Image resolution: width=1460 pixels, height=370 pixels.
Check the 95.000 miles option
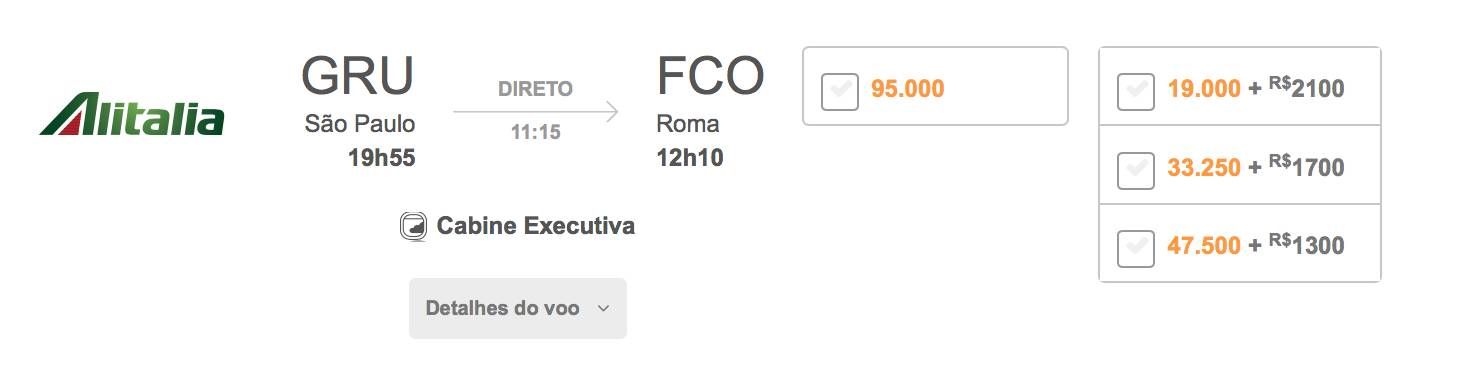[840, 90]
